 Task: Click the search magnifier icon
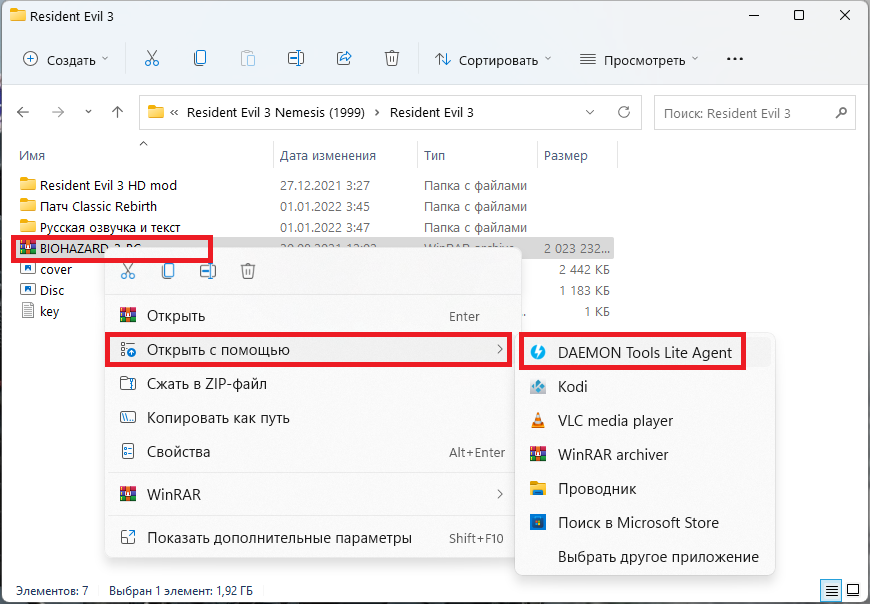point(841,113)
